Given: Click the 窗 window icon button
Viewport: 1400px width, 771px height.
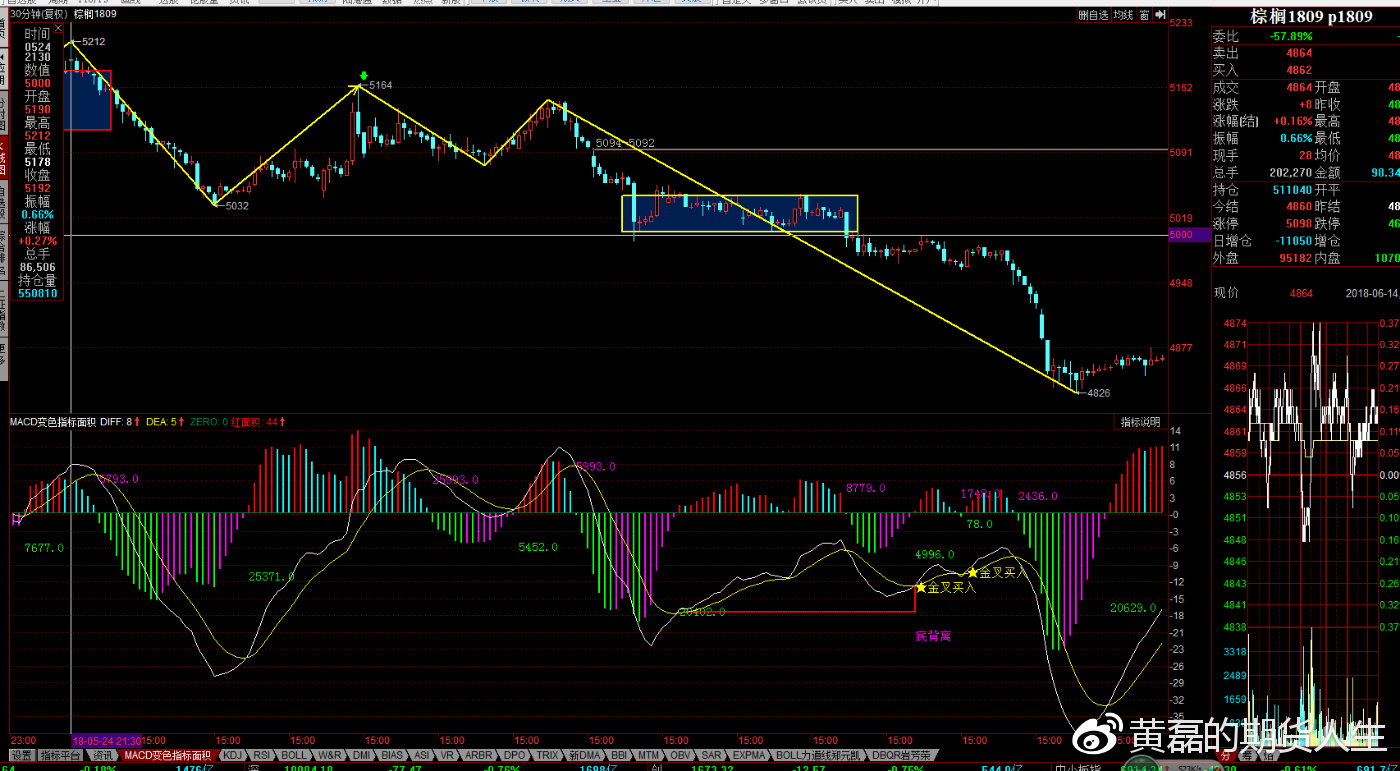Looking at the screenshot, I should (1146, 15).
